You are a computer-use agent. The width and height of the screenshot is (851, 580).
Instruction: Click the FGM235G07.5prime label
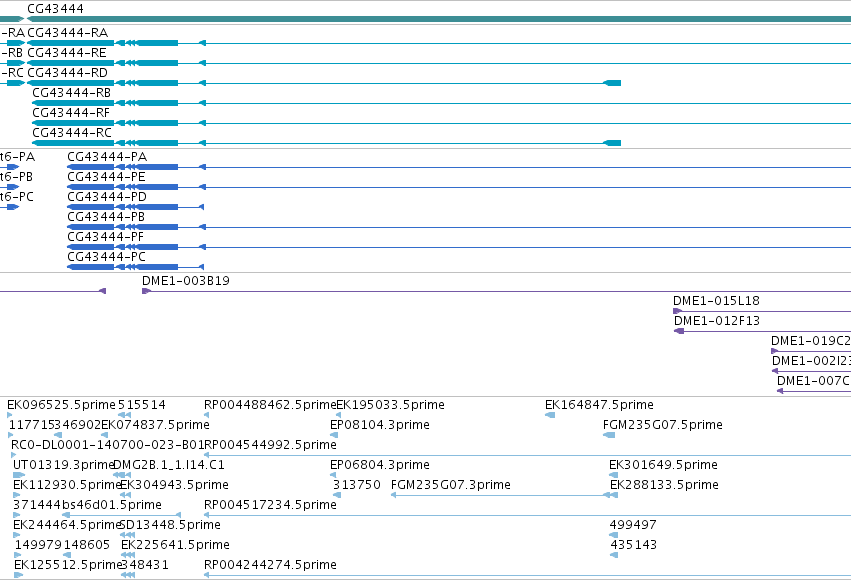(x=663, y=425)
